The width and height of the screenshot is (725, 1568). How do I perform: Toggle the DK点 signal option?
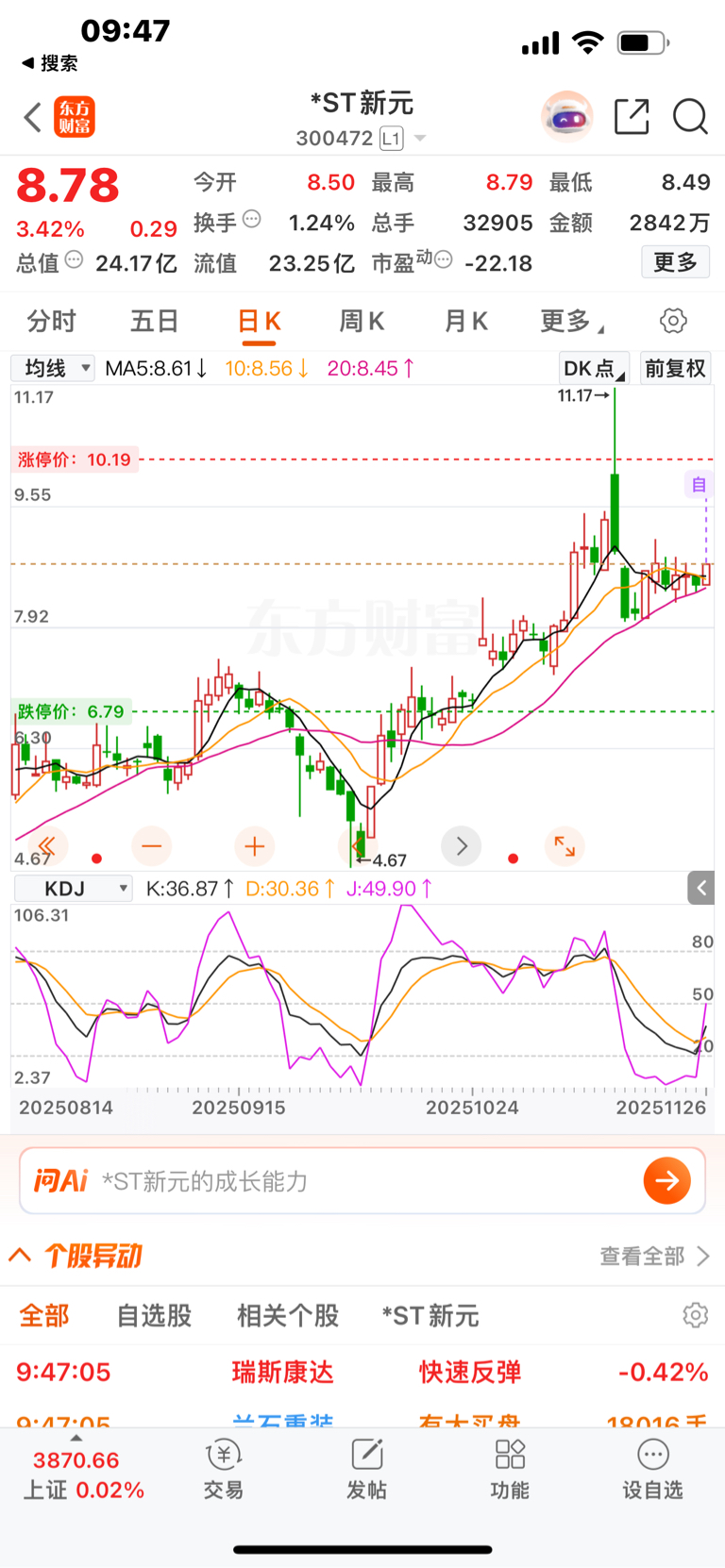click(x=594, y=368)
